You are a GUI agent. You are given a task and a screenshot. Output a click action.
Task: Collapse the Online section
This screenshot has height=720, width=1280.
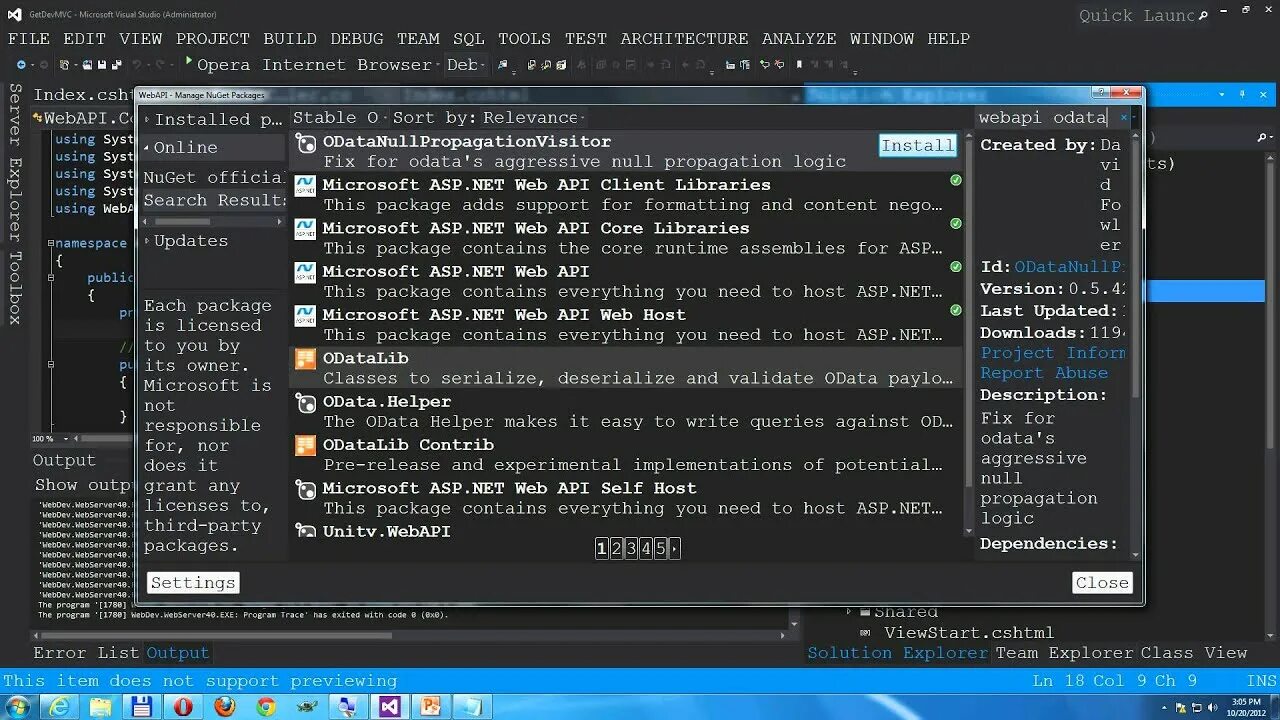pos(147,148)
